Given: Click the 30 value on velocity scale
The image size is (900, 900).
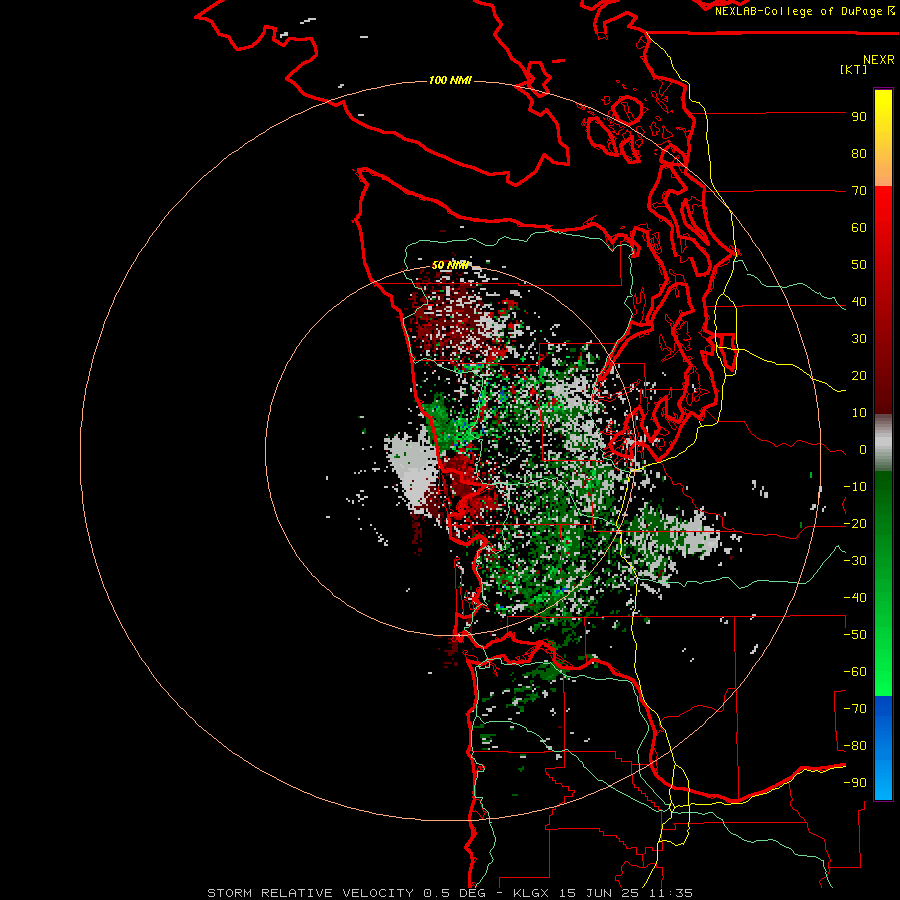Looking at the screenshot, I should [859, 339].
